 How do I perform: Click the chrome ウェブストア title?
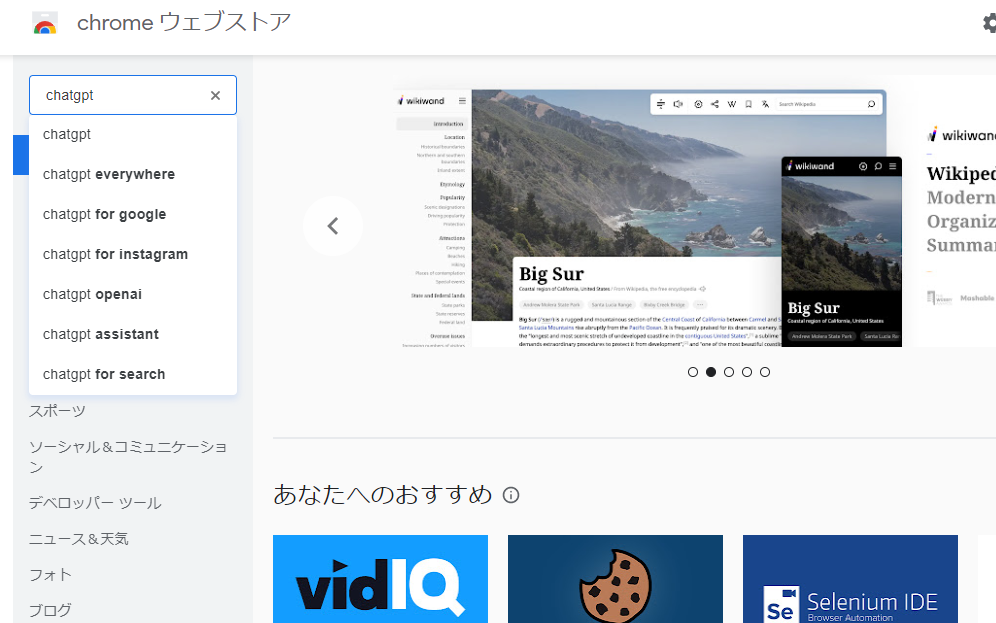184,23
